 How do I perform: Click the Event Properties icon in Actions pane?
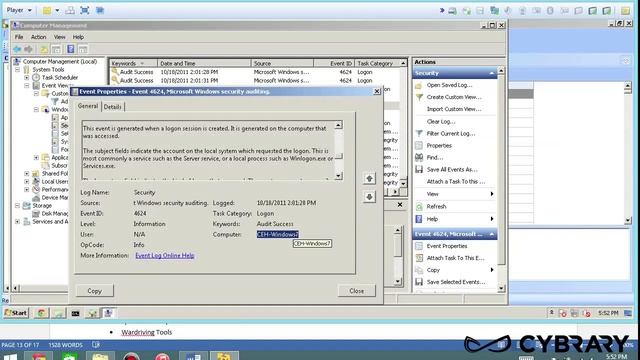[x=419, y=246]
